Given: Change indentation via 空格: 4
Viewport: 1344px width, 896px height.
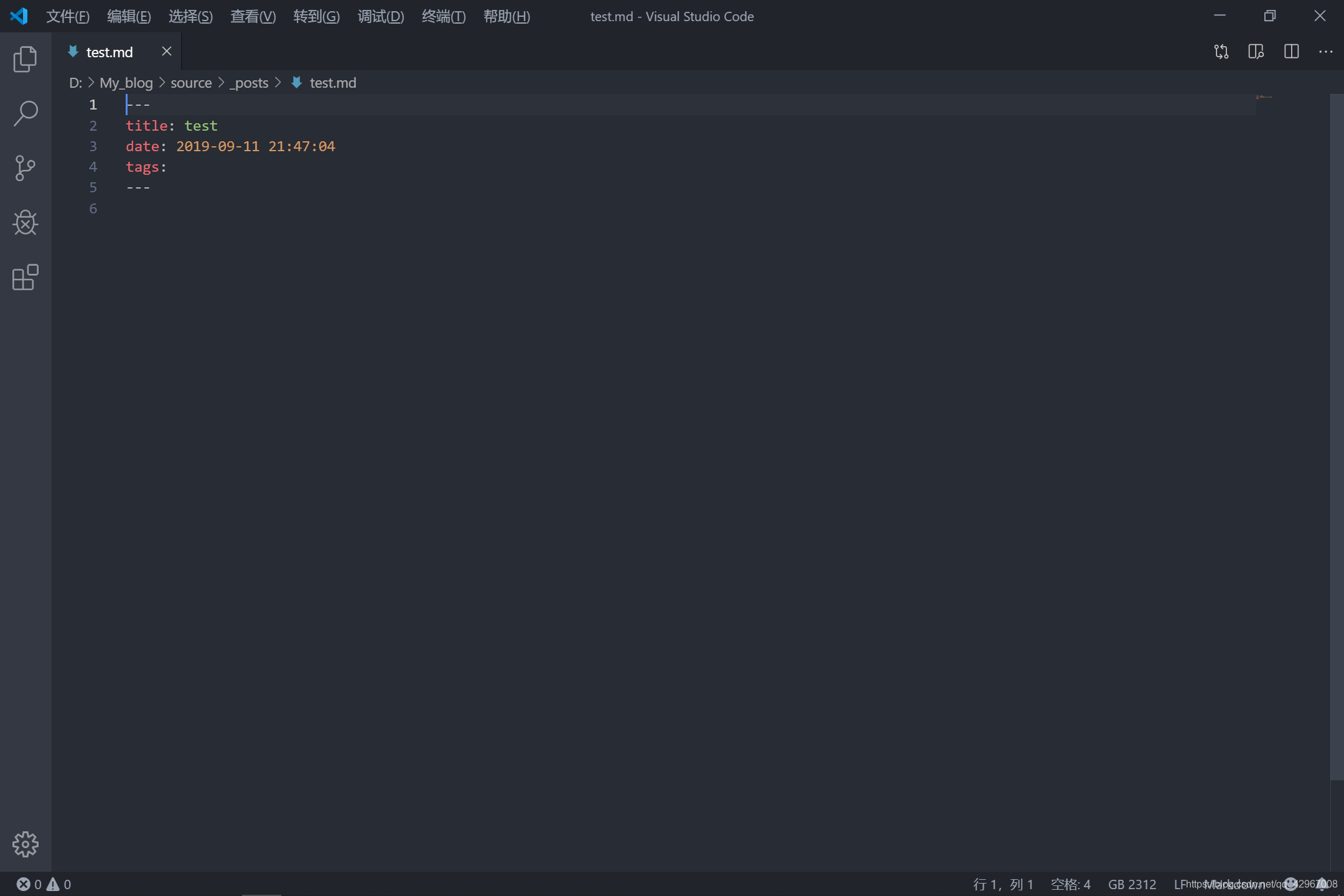Looking at the screenshot, I should (1070, 884).
